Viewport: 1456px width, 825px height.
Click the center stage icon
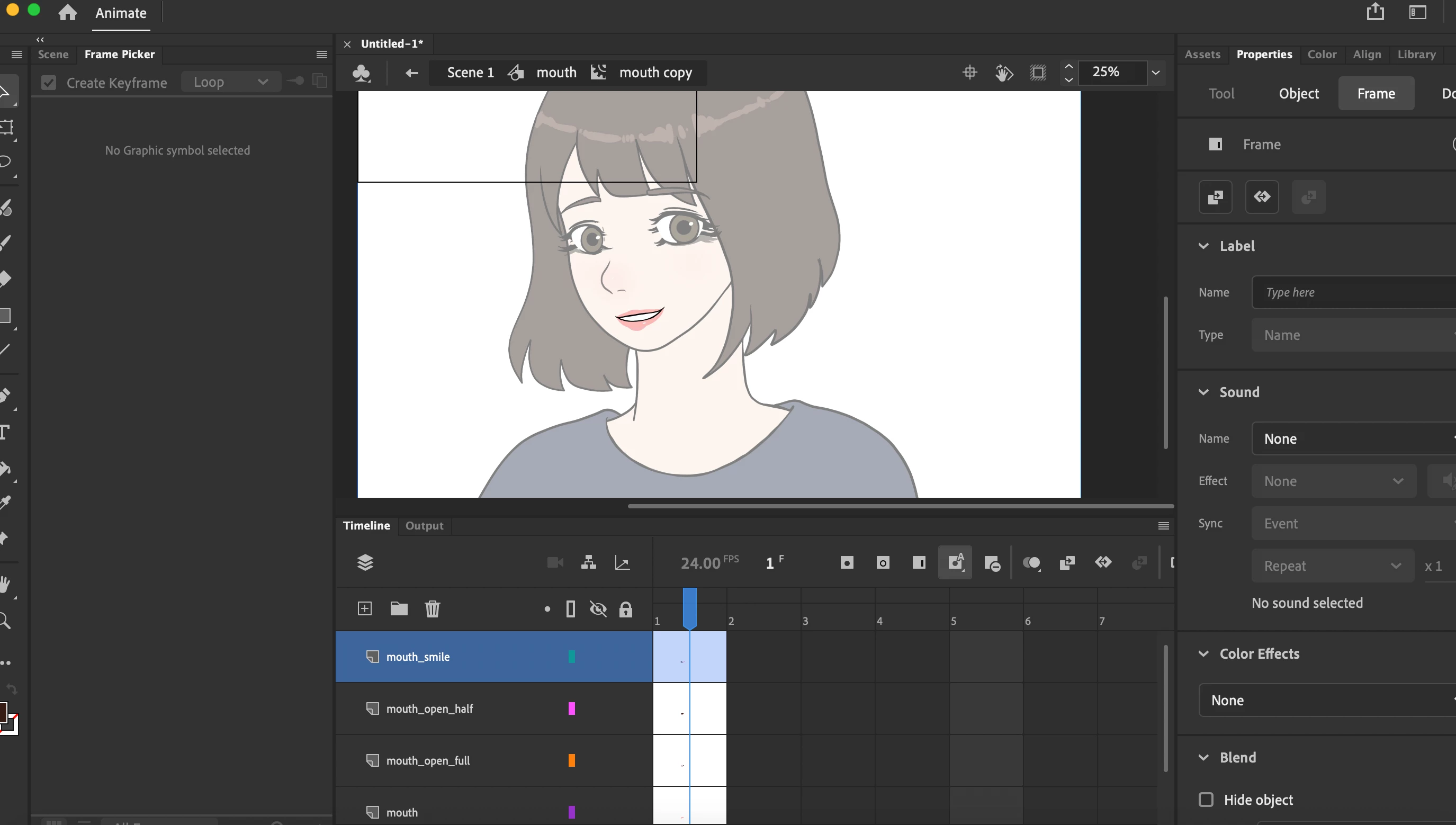tap(969, 73)
